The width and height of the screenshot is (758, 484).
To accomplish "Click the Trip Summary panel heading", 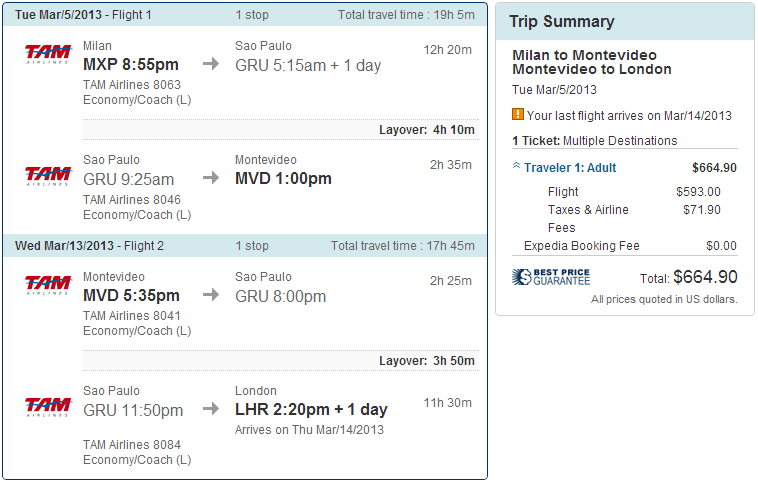I will pyautogui.click(x=562, y=22).
